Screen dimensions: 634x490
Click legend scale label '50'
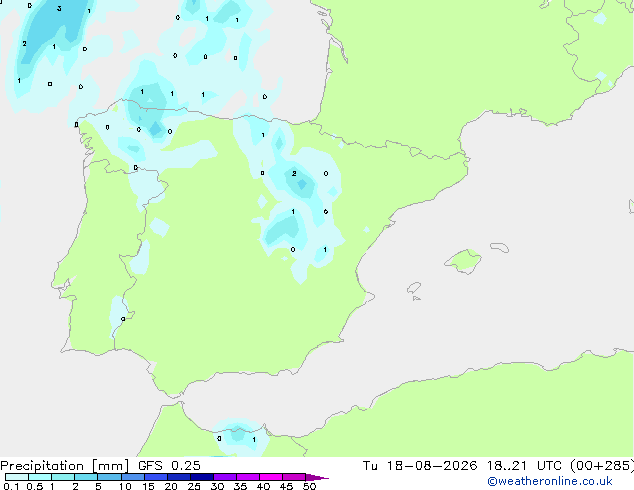(x=309, y=486)
